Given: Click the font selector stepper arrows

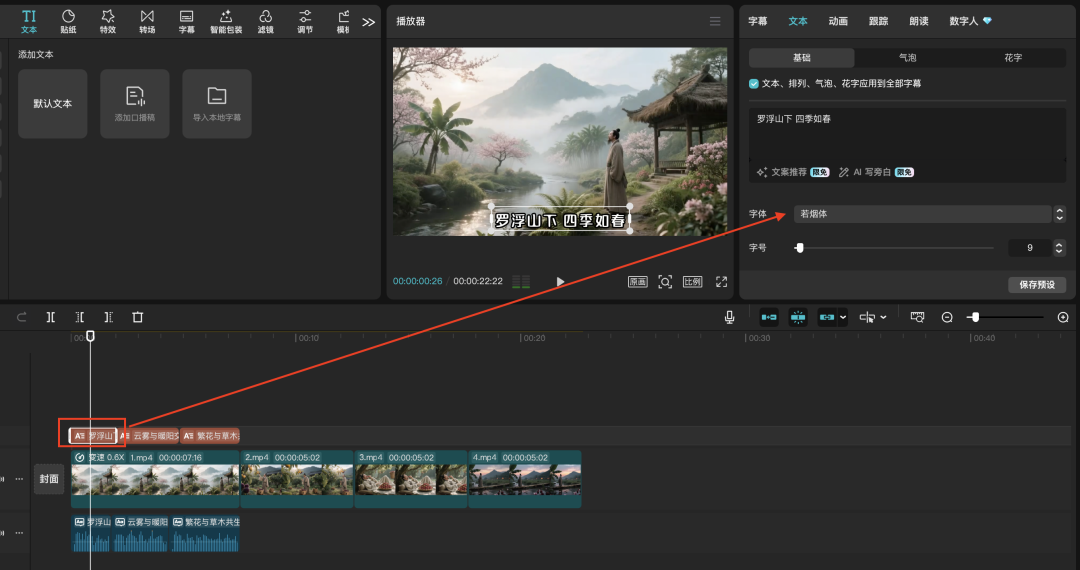Looking at the screenshot, I should [1059, 214].
